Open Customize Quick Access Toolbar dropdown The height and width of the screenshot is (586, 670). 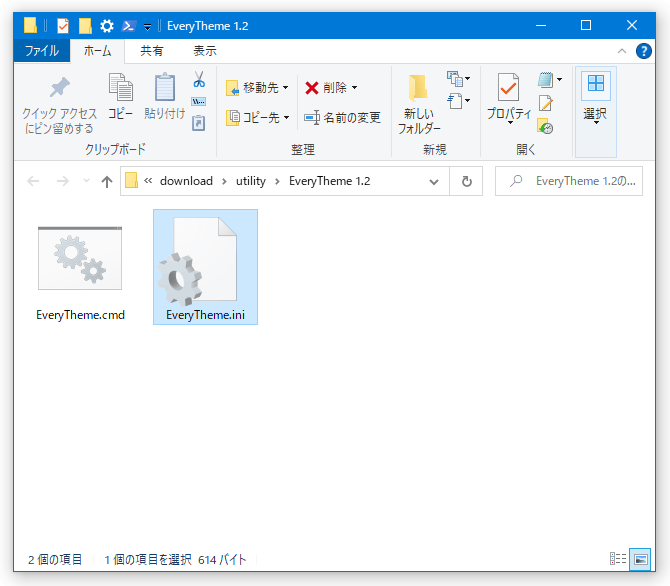(x=147, y=27)
